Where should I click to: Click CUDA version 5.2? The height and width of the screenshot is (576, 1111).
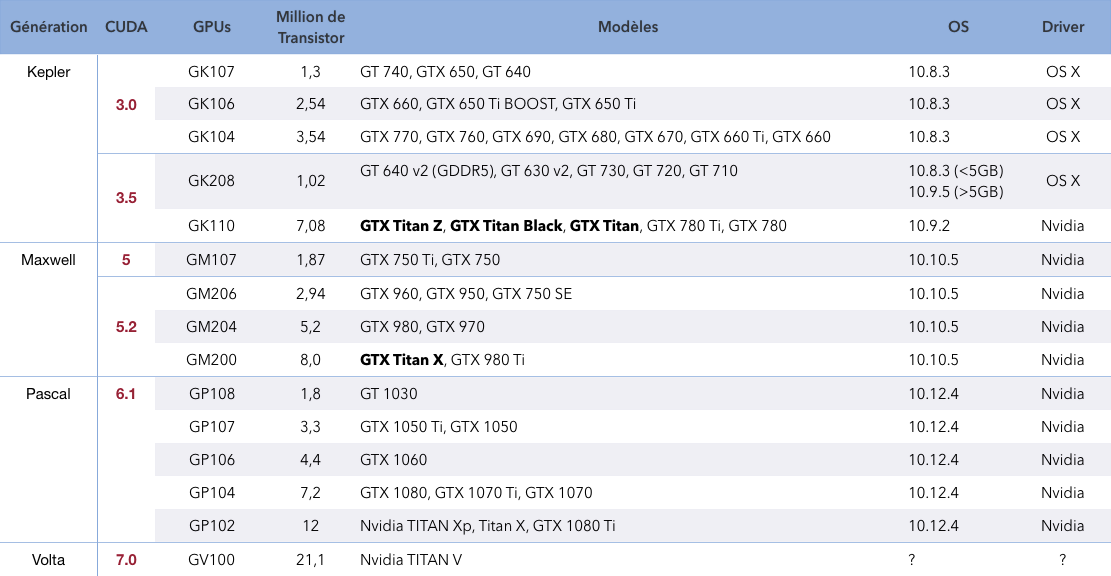point(126,327)
